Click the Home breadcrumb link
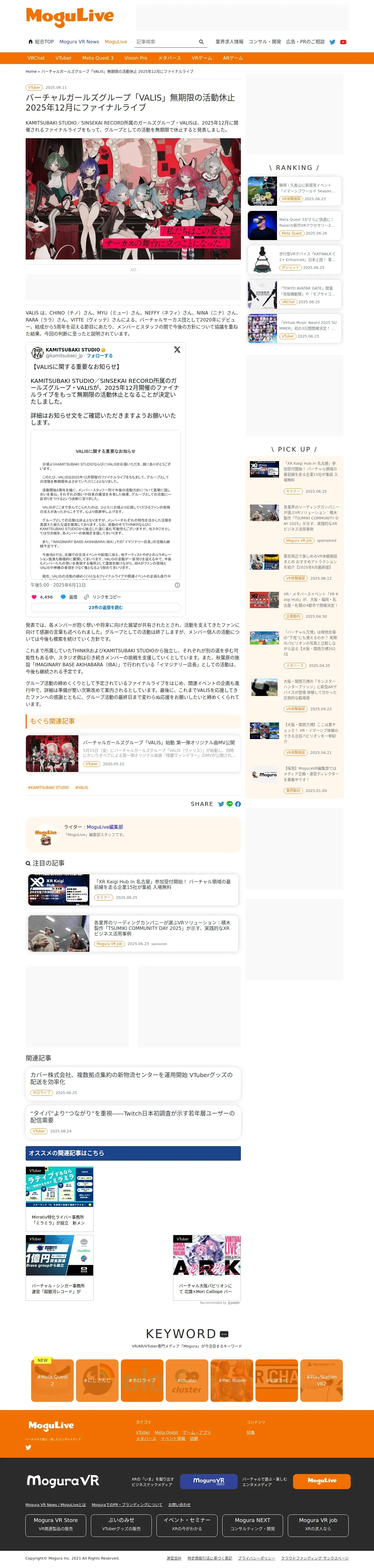This screenshot has height=1568, width=374. 31,71
